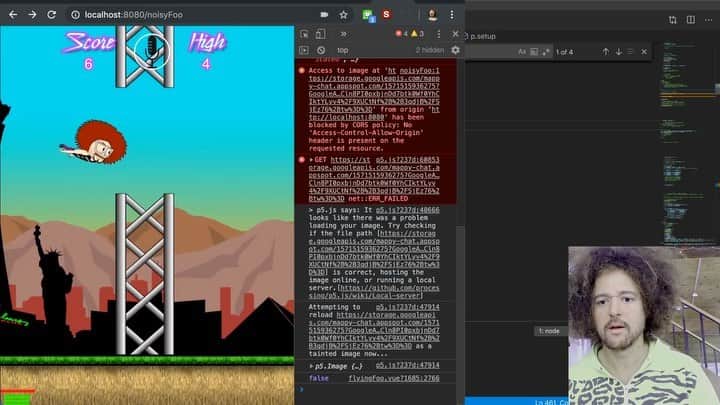
Task: Go to next find match
Action: point(619,52)
